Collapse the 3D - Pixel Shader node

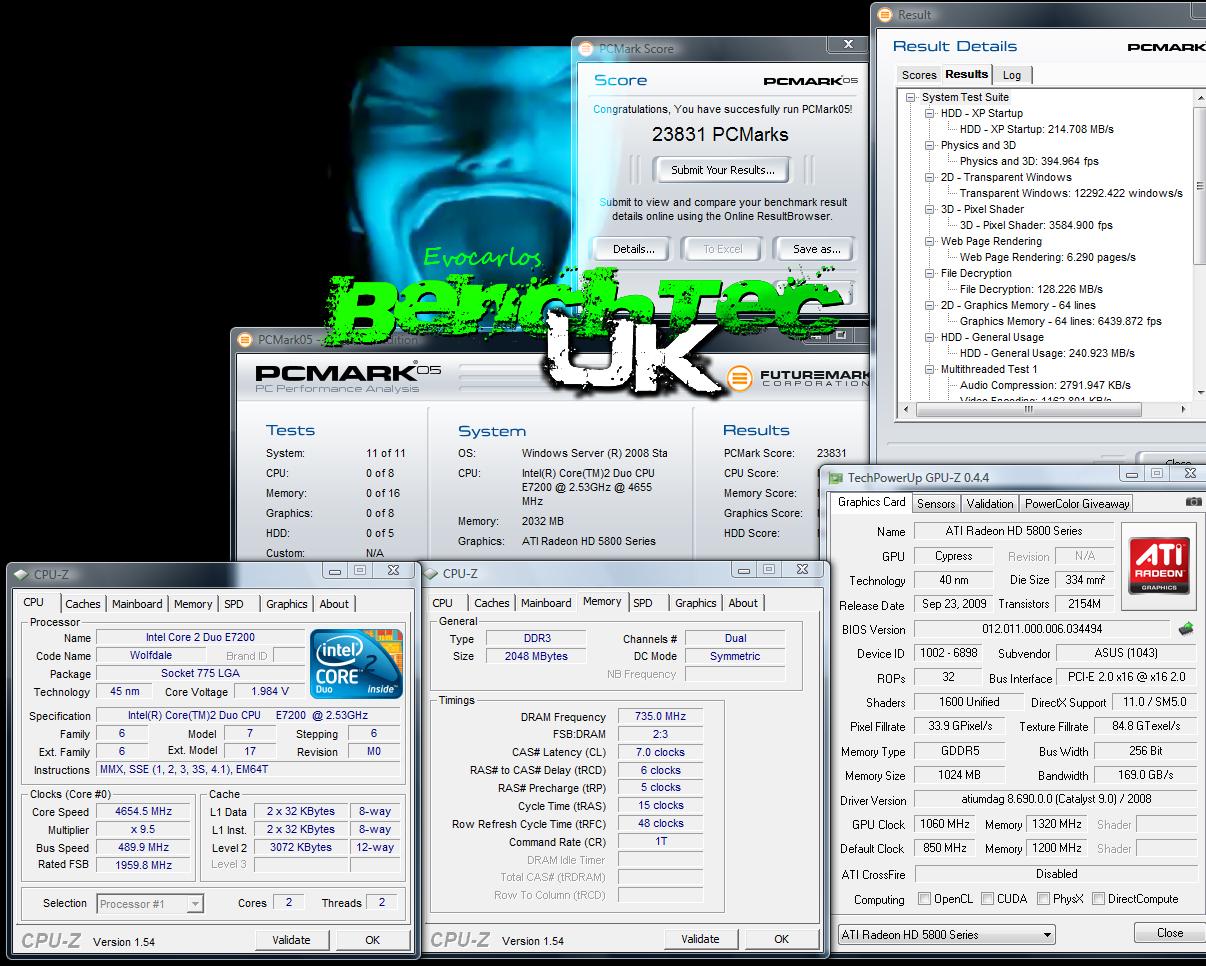930,209
